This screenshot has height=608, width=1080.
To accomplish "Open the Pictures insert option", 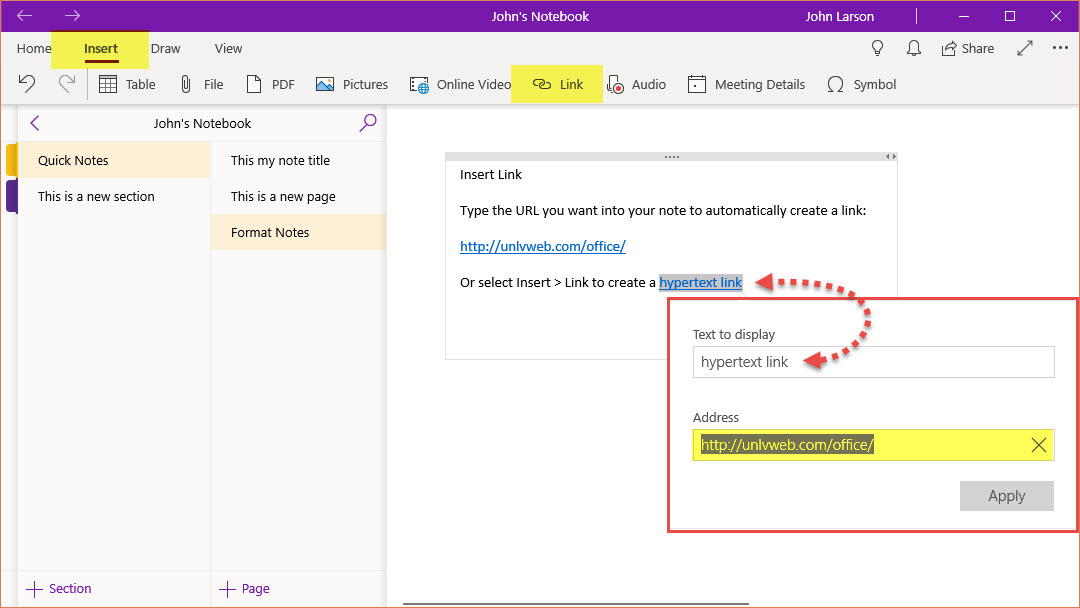I will pyautogui.click(x=352, y=85).
